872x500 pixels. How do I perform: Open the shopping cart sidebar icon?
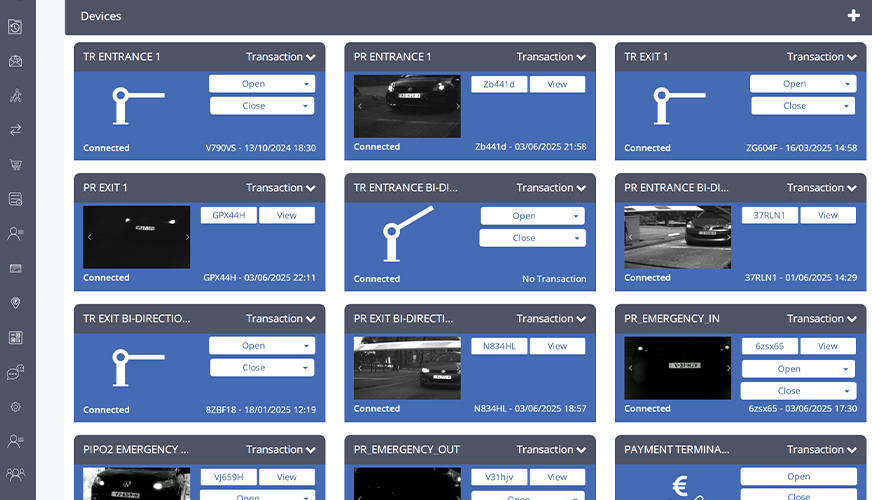tap(15, 165)
